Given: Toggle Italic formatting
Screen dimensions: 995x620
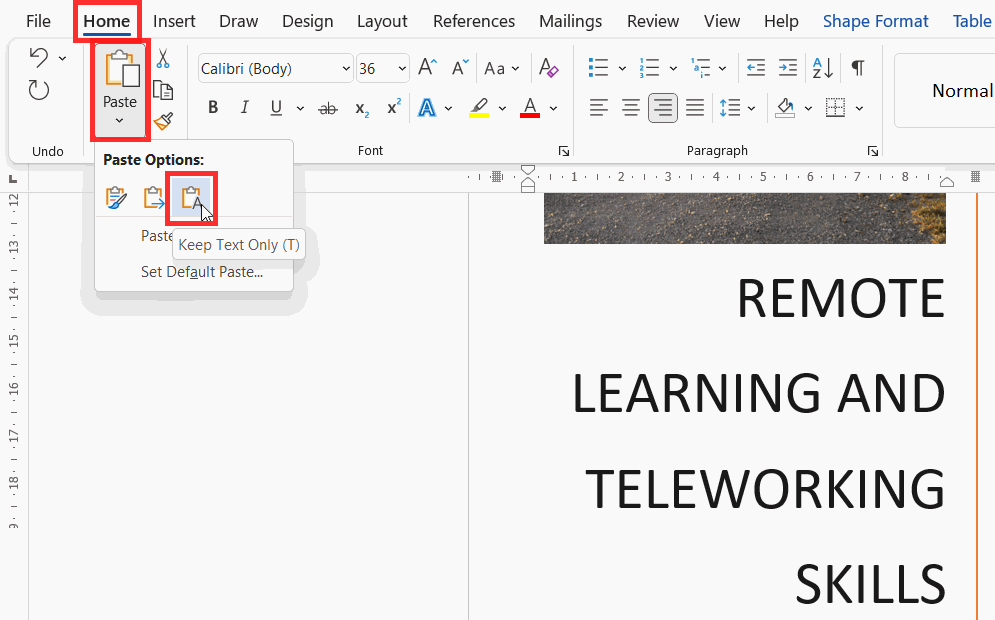Looking at the screenshot, I should (245, 108).
